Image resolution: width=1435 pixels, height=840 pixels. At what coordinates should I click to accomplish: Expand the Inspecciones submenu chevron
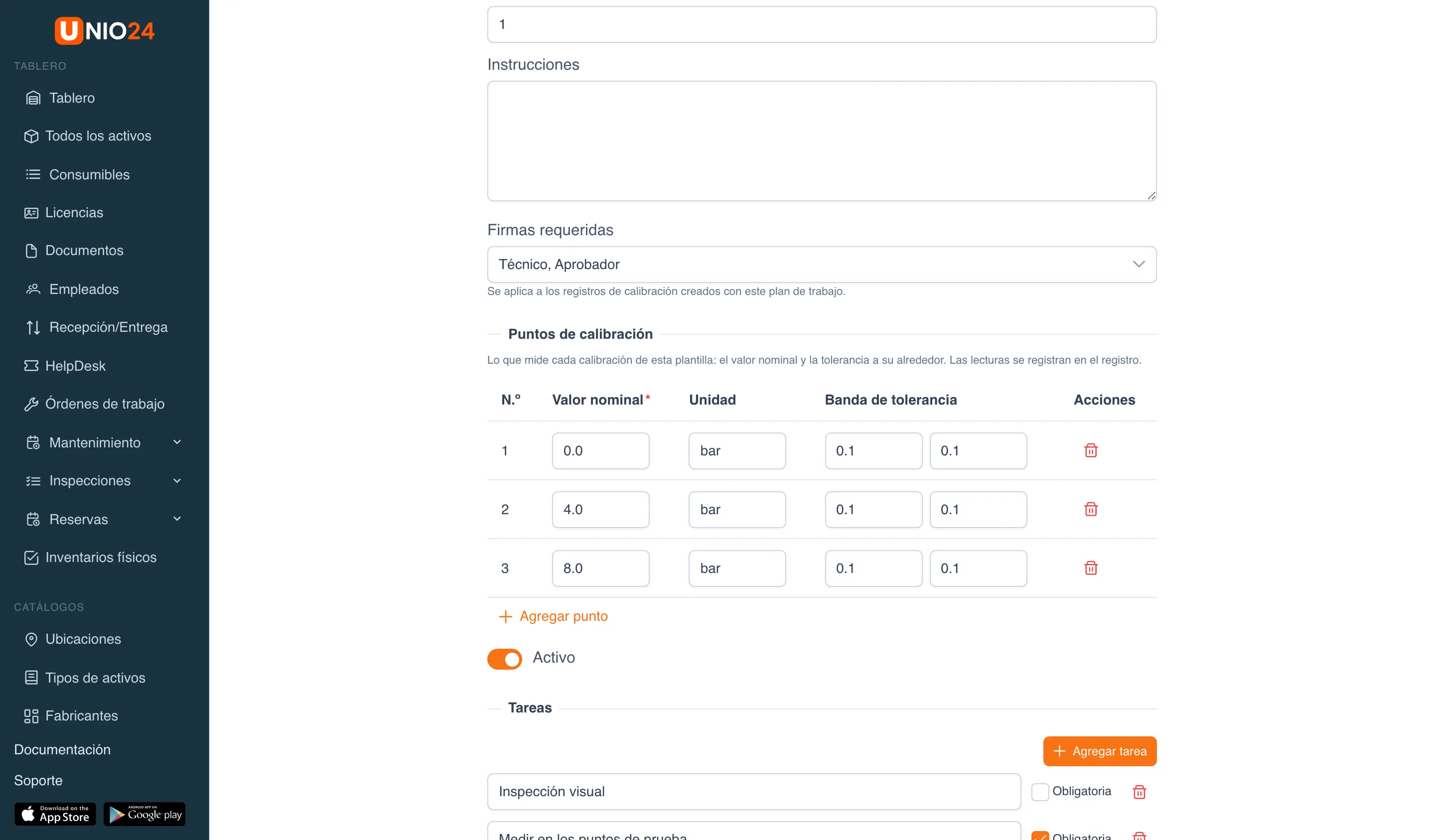pyautogui.click(x=177, y=481)
